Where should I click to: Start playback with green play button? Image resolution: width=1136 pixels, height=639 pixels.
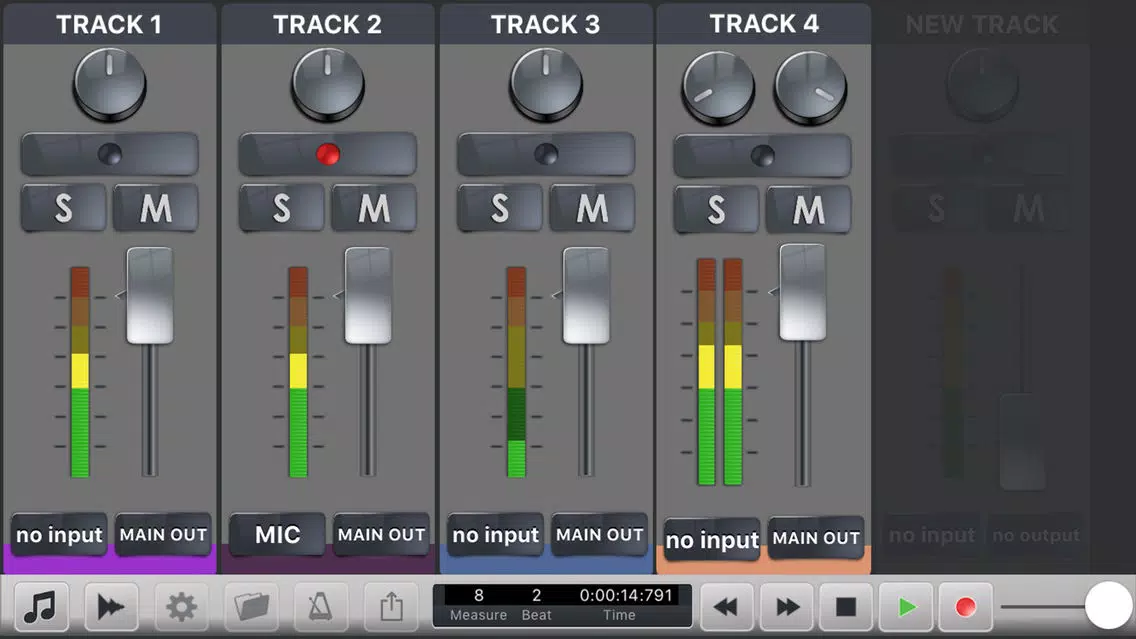pos(906,607)
